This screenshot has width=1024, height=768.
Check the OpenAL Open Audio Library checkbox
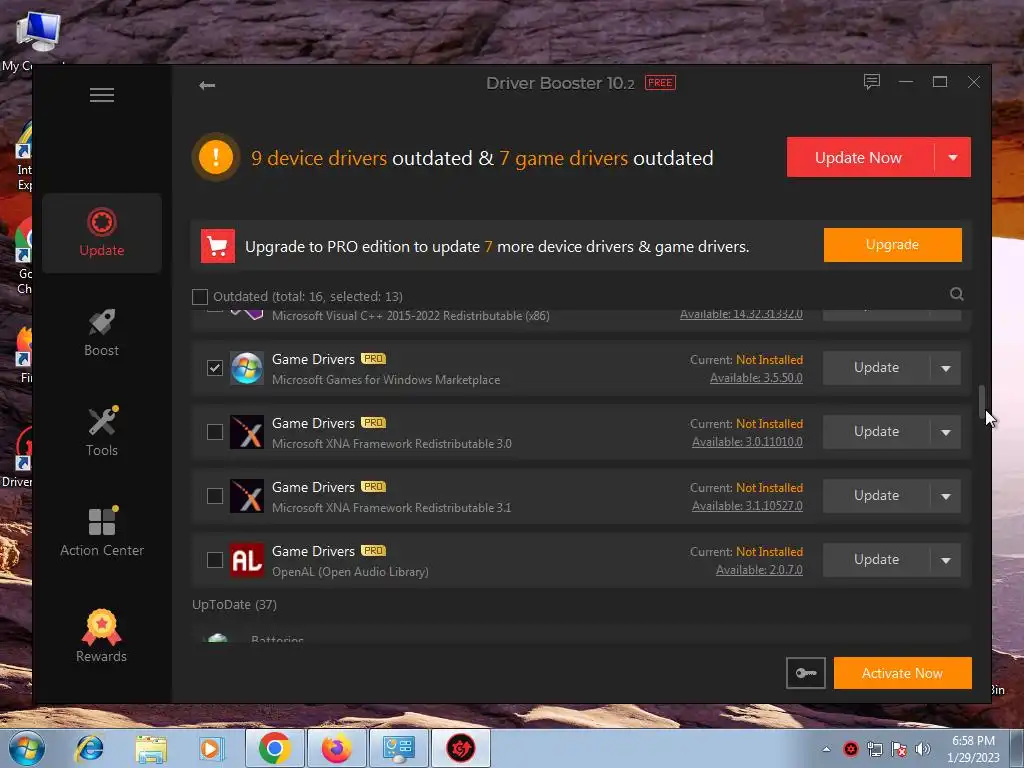[215, 560]
